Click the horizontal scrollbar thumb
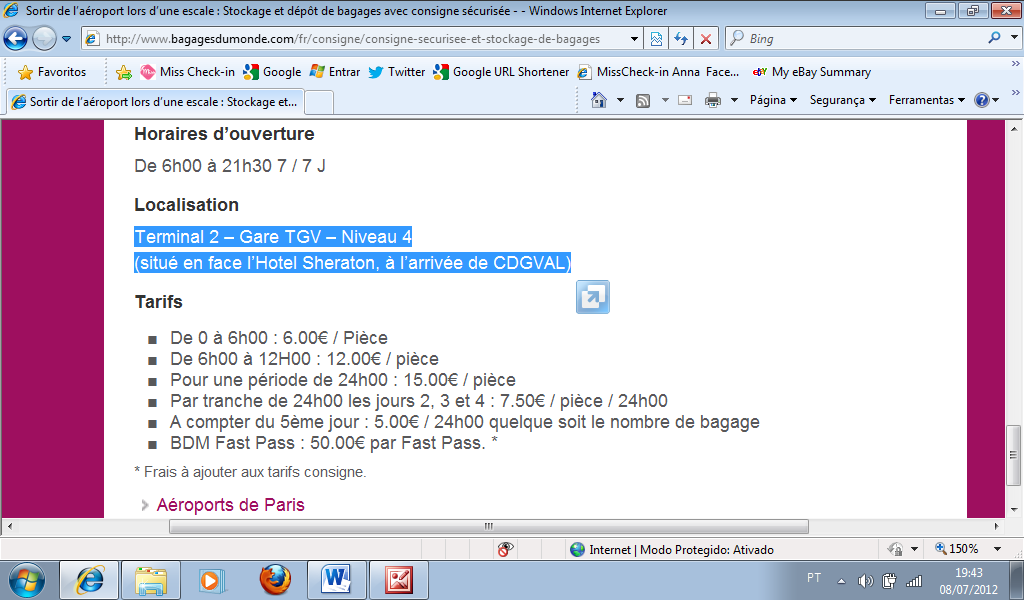1024x600 pixels. click(487, 526)
